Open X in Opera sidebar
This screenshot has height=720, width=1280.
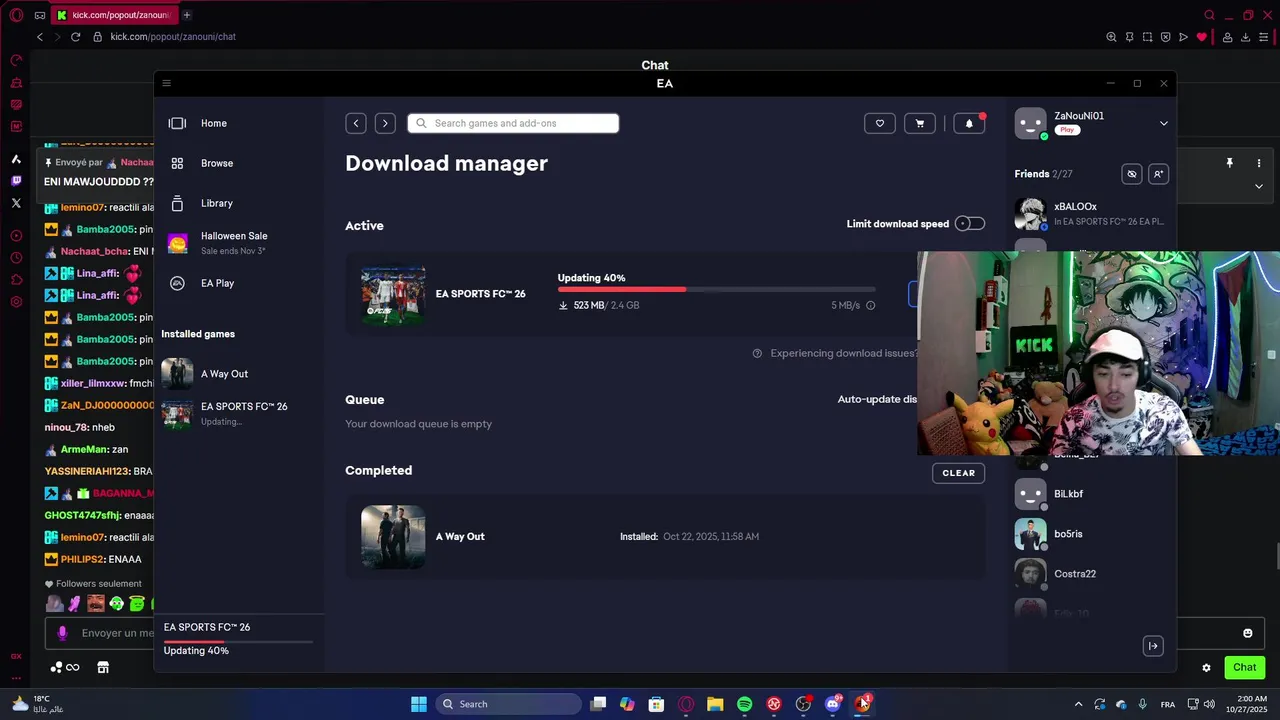pos(16,203)
